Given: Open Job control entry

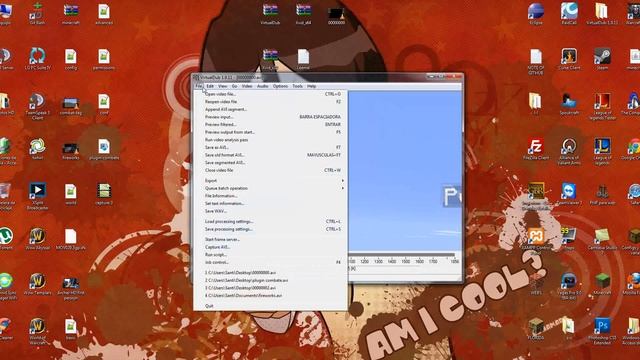Looking at the screenshot, I should pyautogui.click(x=270, y=262).
